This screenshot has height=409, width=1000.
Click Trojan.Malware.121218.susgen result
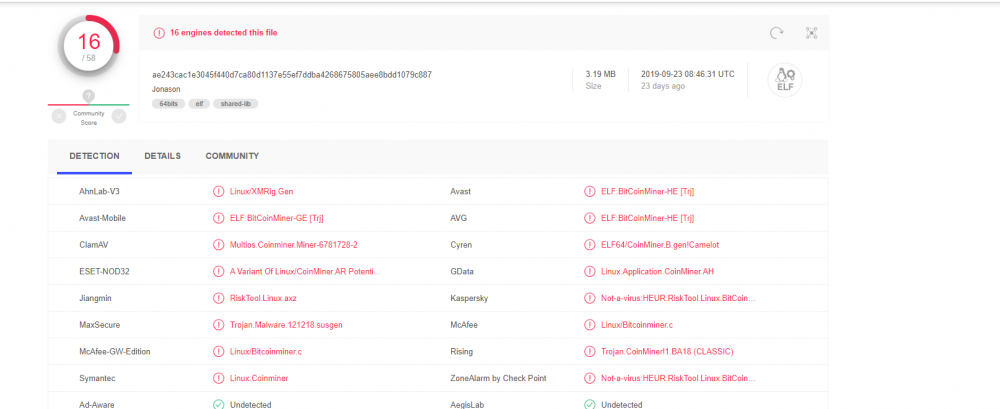pyautogui.click(x=286, y=325)
